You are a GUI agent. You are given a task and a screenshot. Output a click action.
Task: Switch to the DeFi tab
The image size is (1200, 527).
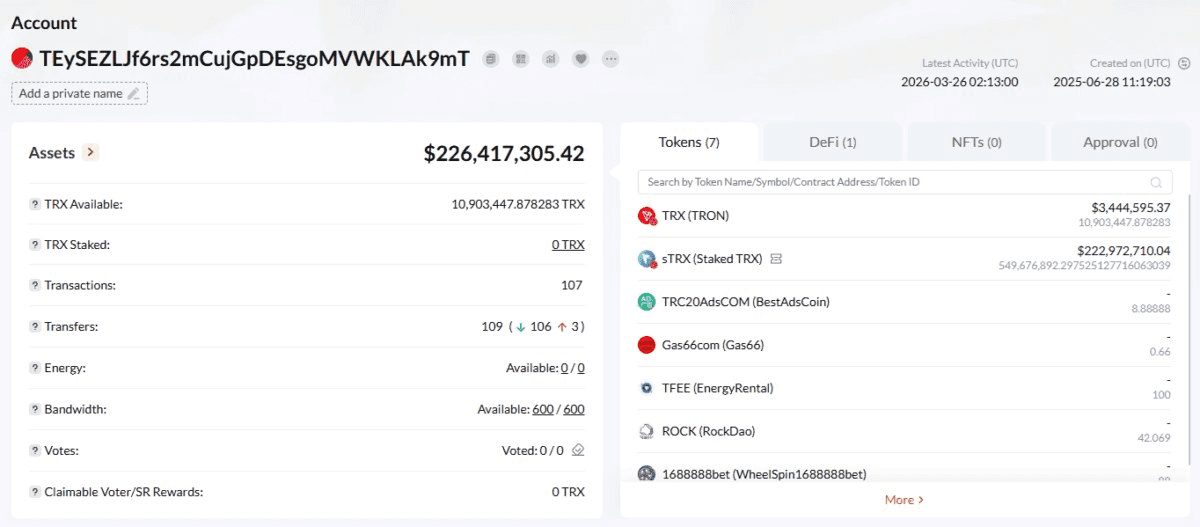click(832, 142)
